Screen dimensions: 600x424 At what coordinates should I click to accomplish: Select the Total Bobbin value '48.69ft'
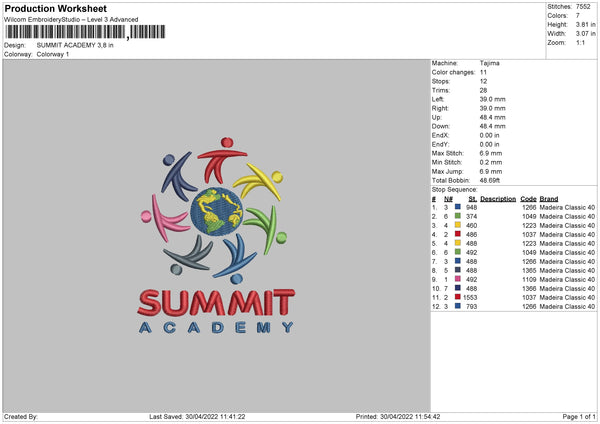pos(490,181)
